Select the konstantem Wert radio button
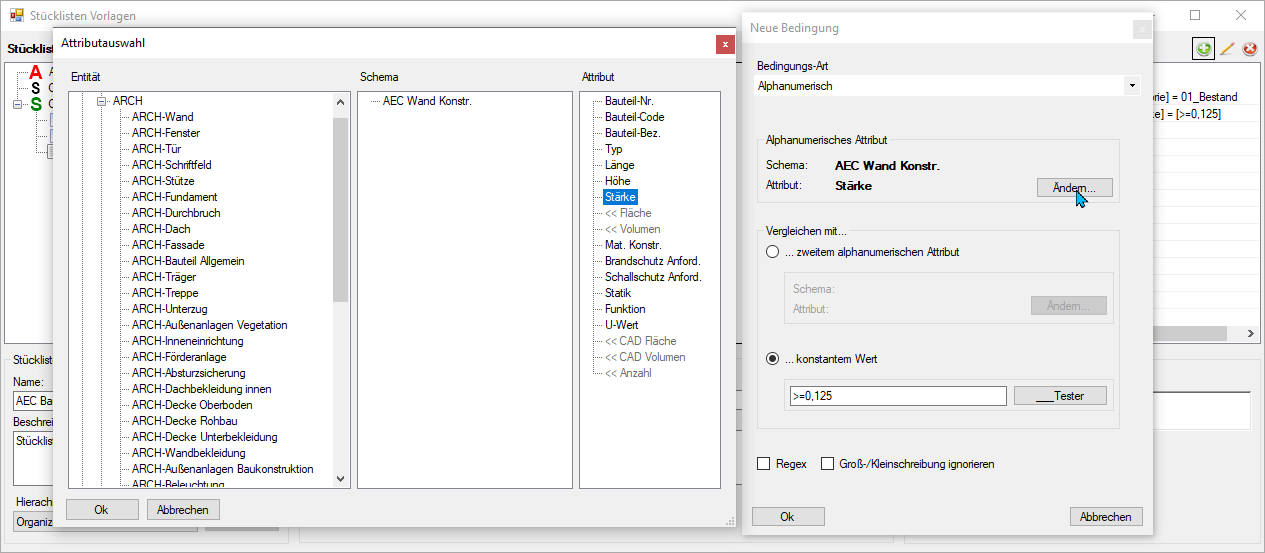 772,359
